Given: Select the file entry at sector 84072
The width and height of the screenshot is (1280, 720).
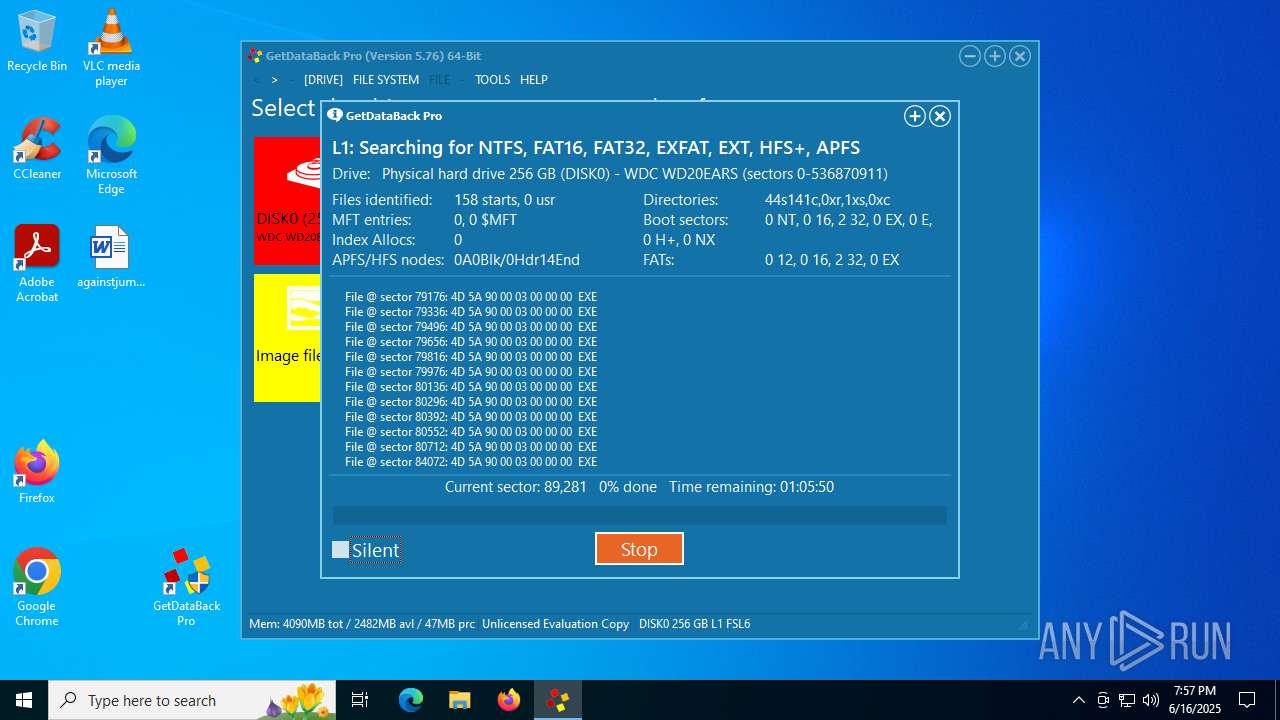Looking at the screenshot, I should coord(471,462).
